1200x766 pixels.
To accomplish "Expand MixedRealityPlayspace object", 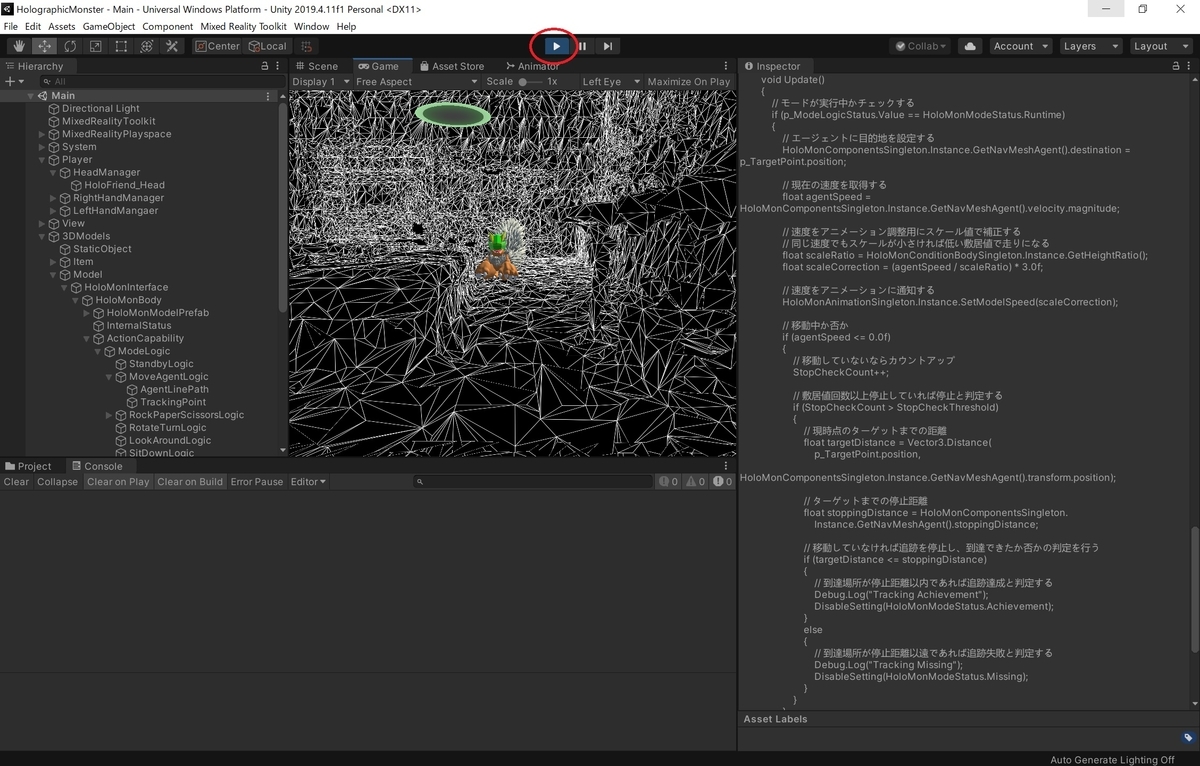I will 42,134.
